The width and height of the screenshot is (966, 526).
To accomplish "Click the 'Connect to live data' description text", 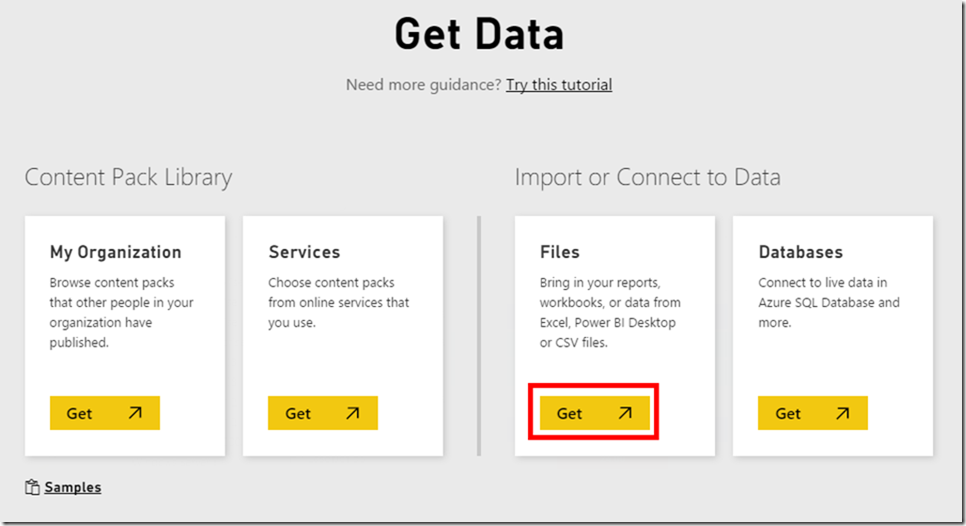I will click(829, 302).
